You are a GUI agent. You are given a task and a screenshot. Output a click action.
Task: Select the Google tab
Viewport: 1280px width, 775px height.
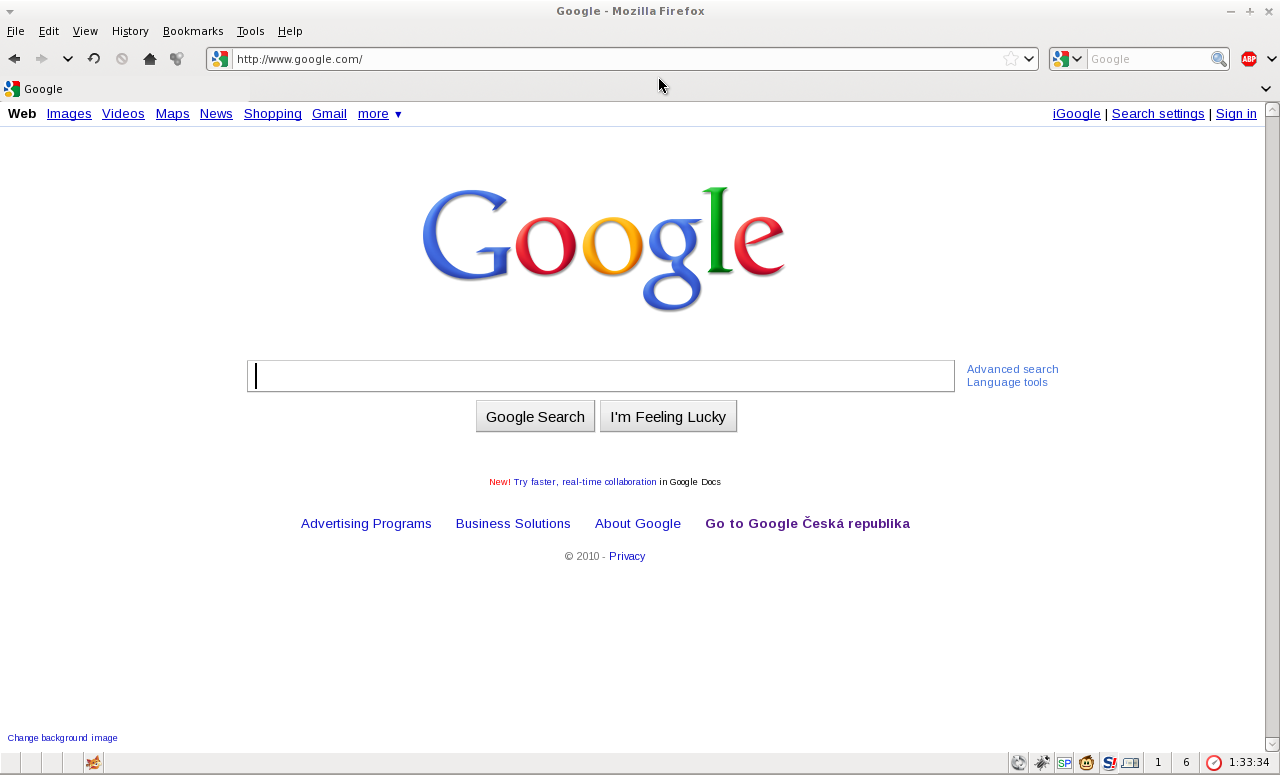tap(125, 89)
